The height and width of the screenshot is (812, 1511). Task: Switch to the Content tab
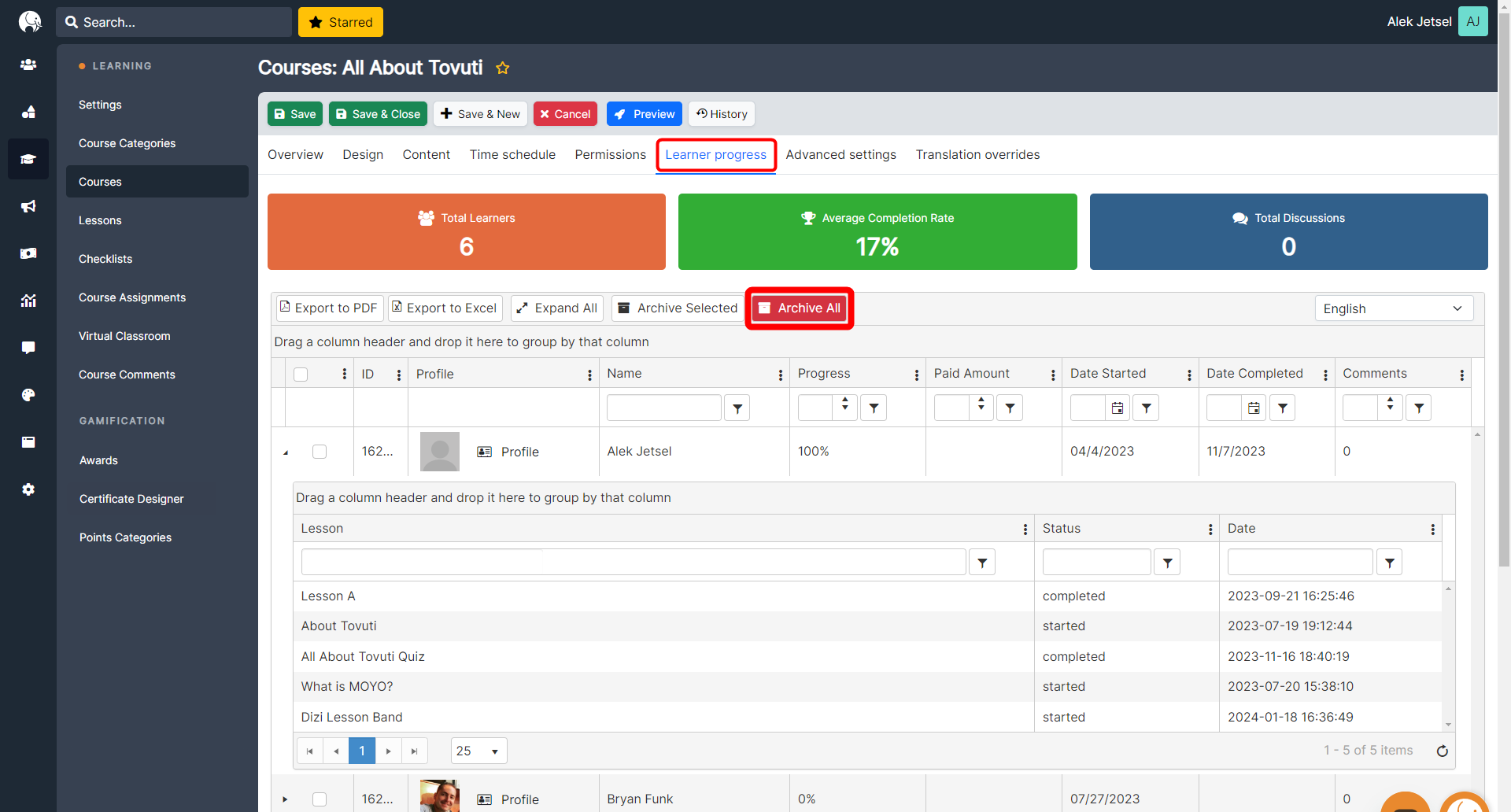point(427,155)
